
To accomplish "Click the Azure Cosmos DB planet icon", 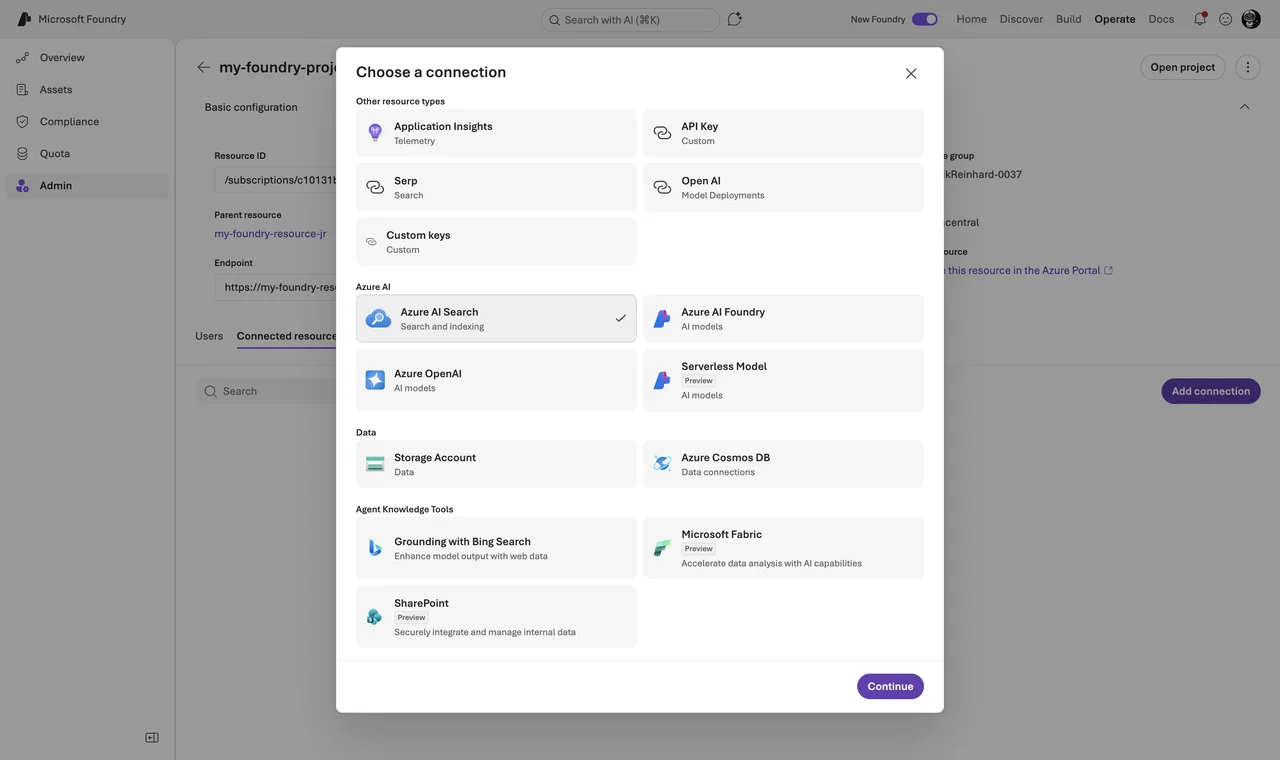I will (662, 464).
